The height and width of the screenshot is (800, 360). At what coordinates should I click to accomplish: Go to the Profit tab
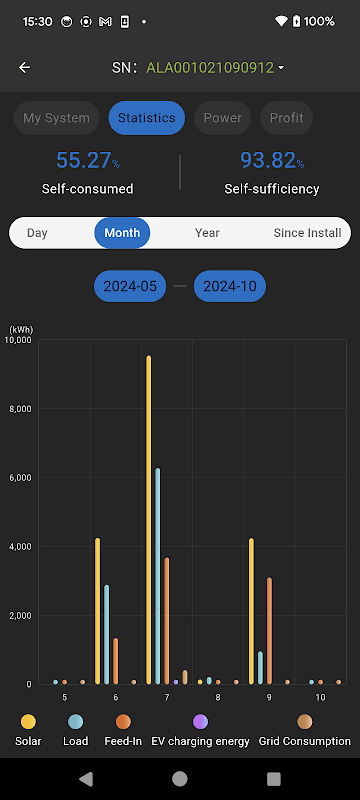pyautogui.click(x=287, y=118)
